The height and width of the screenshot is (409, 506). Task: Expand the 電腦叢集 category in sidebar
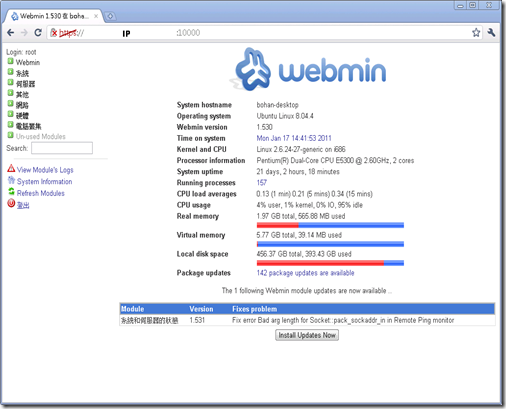tap(10, 125)
